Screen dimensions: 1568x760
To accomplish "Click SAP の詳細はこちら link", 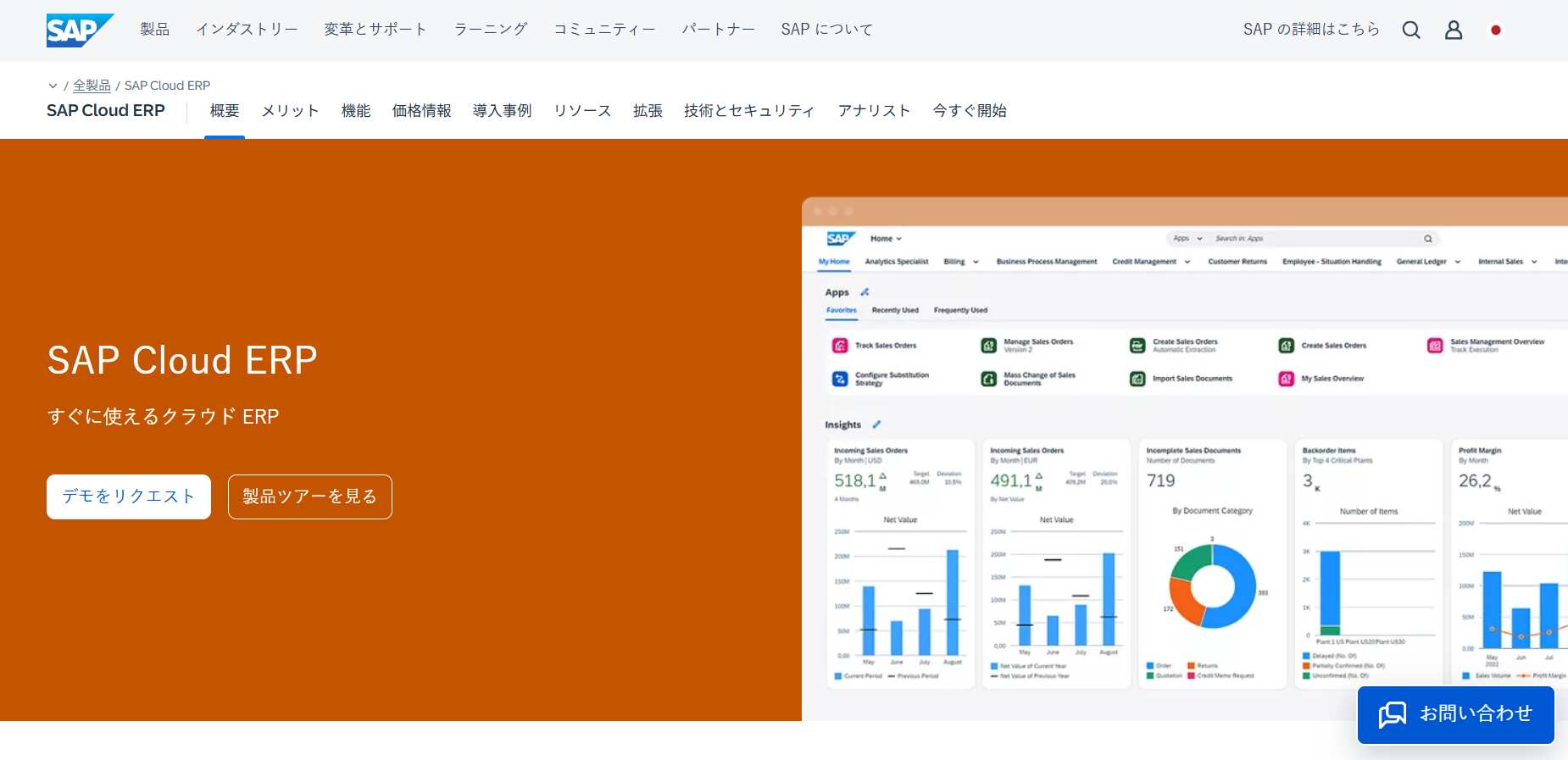I will click(1311, 30).
